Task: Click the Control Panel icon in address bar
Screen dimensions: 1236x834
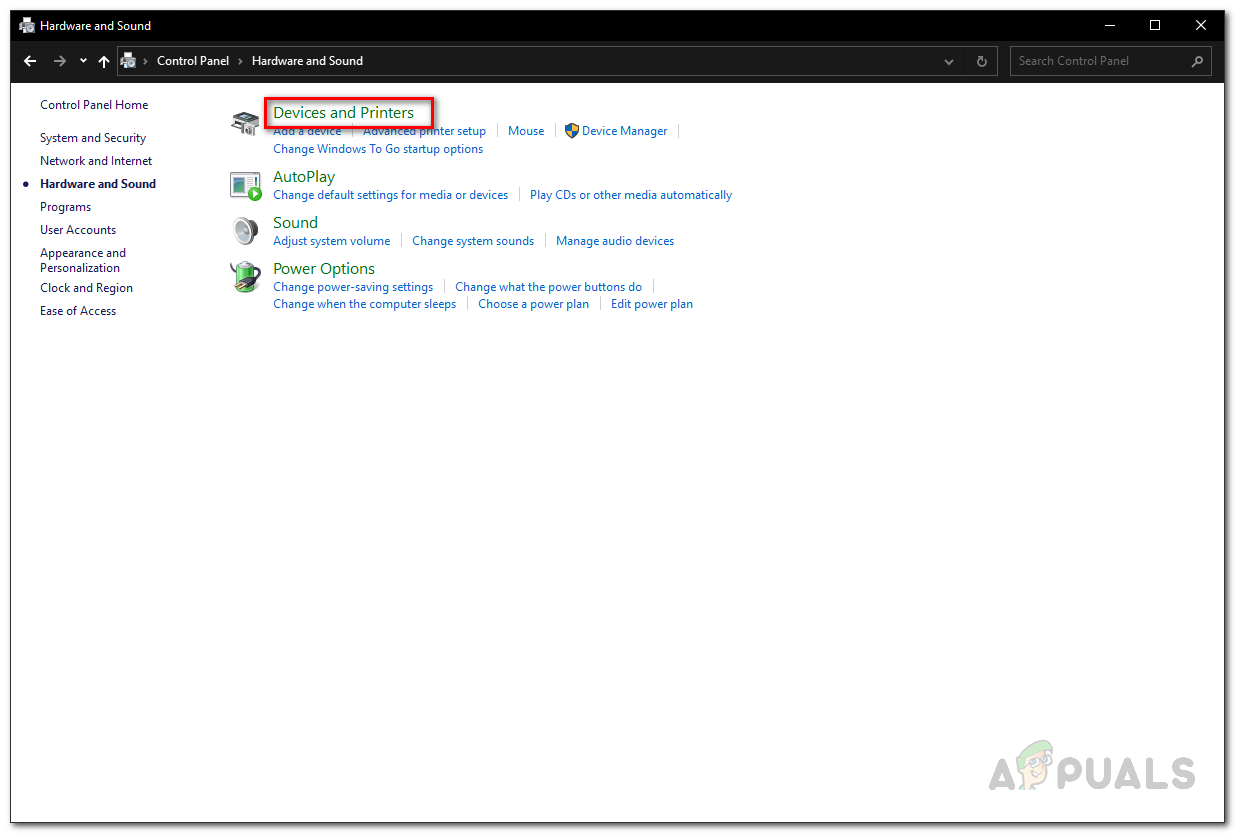Action: coord(128,61)
